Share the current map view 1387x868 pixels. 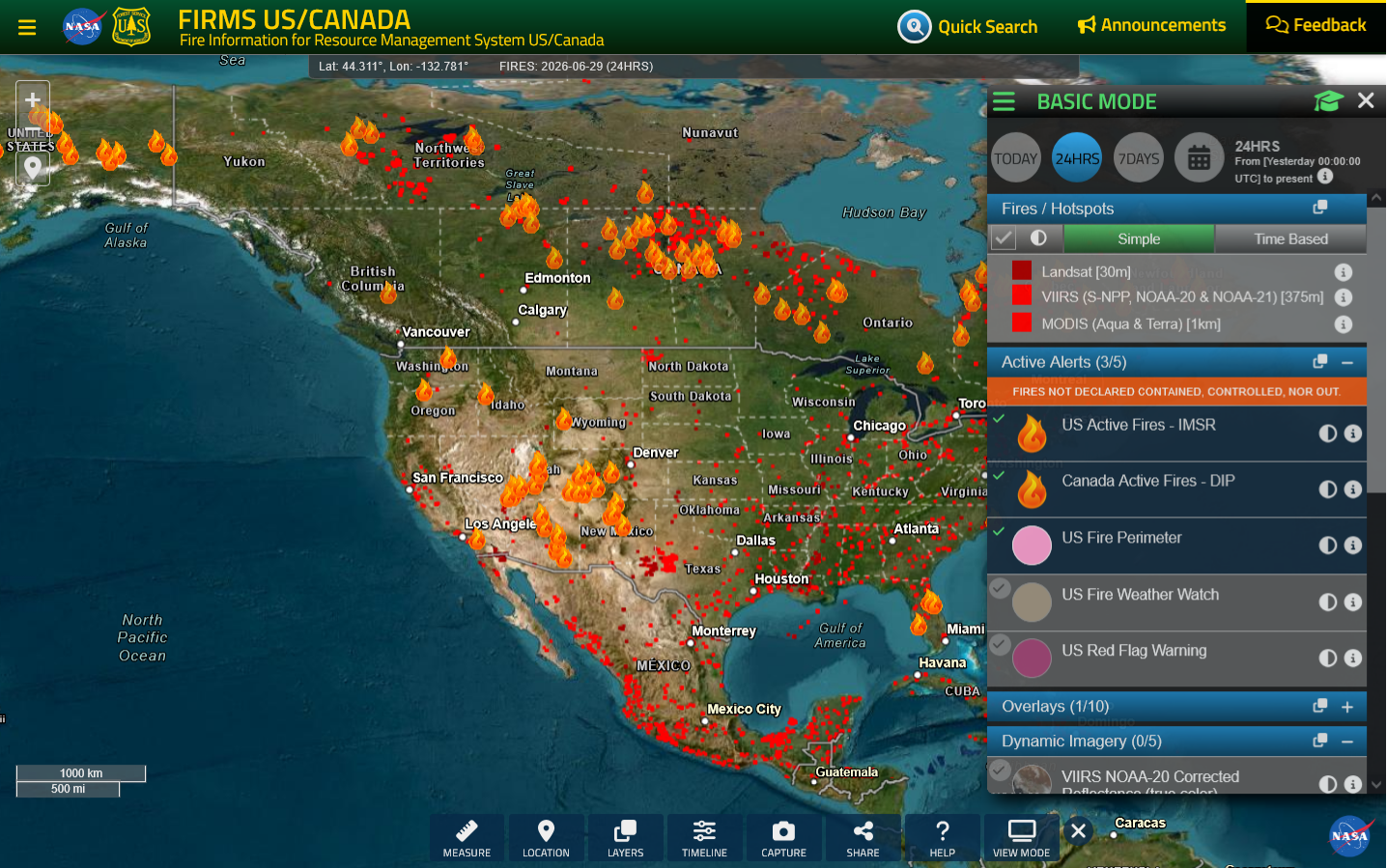[x=863, y=837]
